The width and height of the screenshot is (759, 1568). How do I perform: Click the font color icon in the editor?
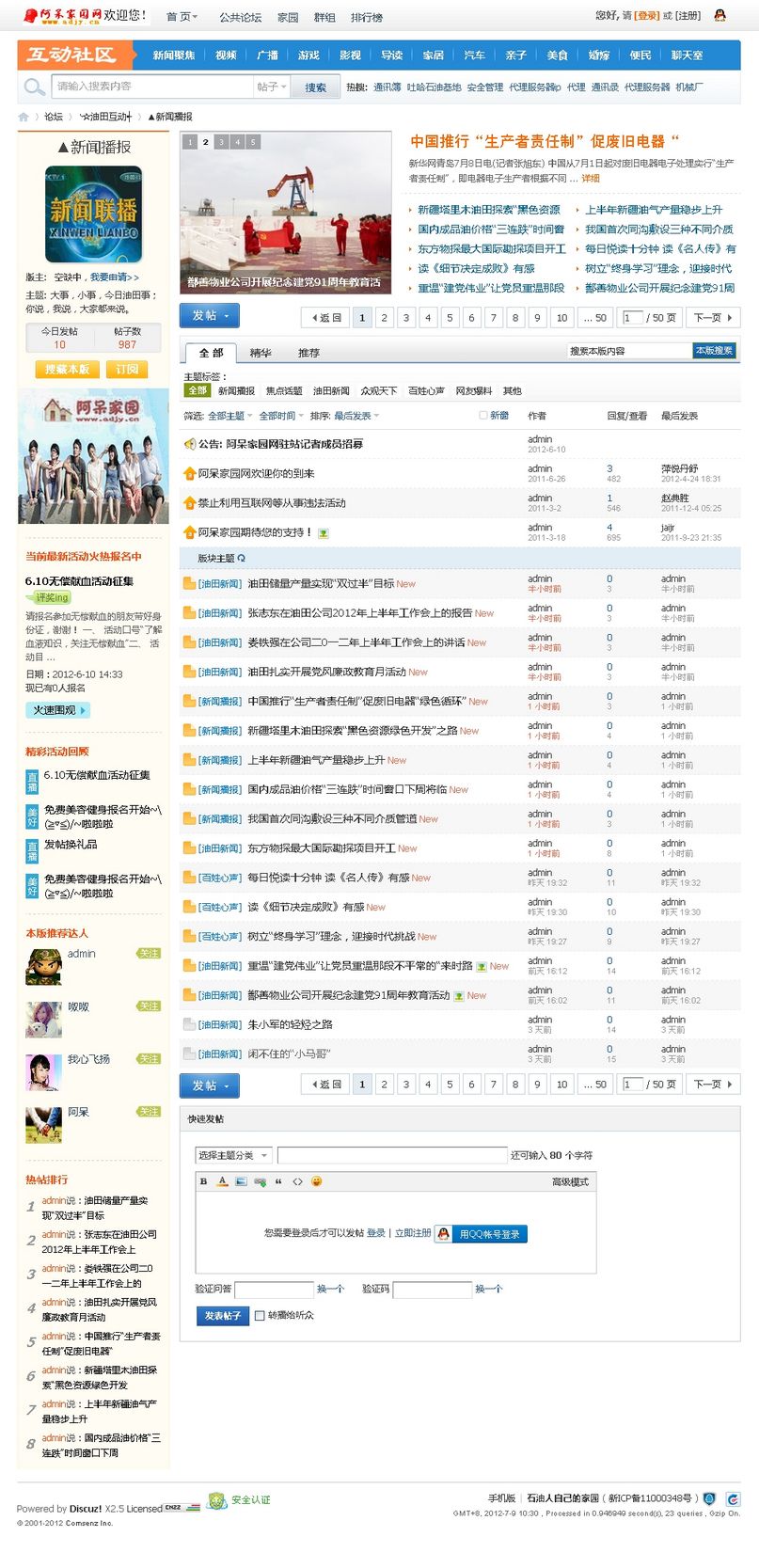coord(223,1181)
